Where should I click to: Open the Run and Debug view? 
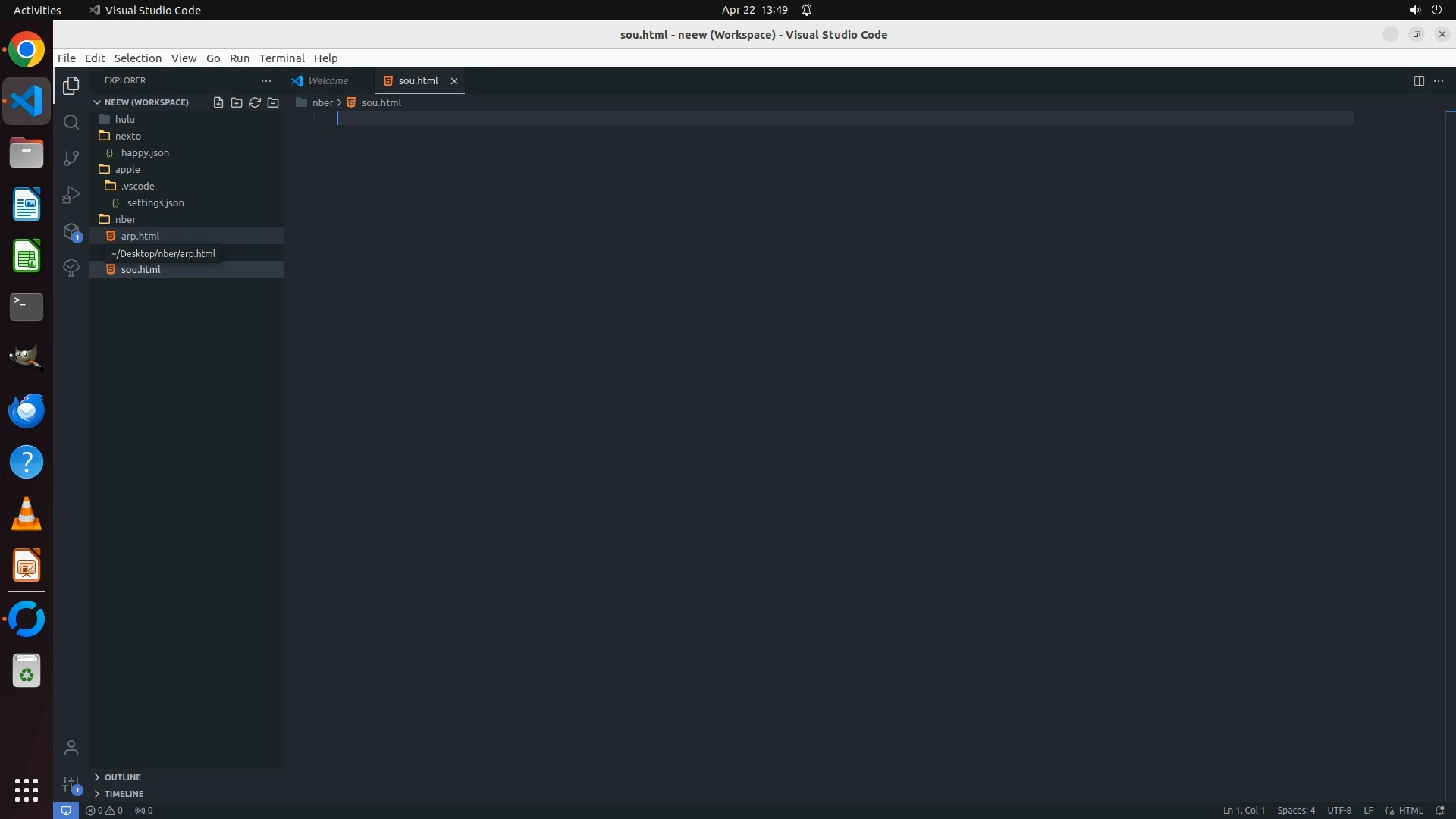[x=71, y=195]
